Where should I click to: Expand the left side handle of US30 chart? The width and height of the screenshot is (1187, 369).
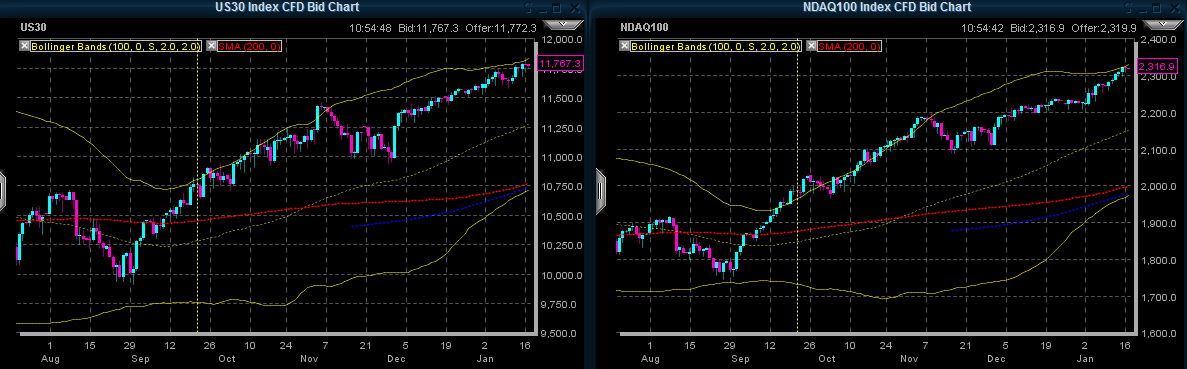3,192
